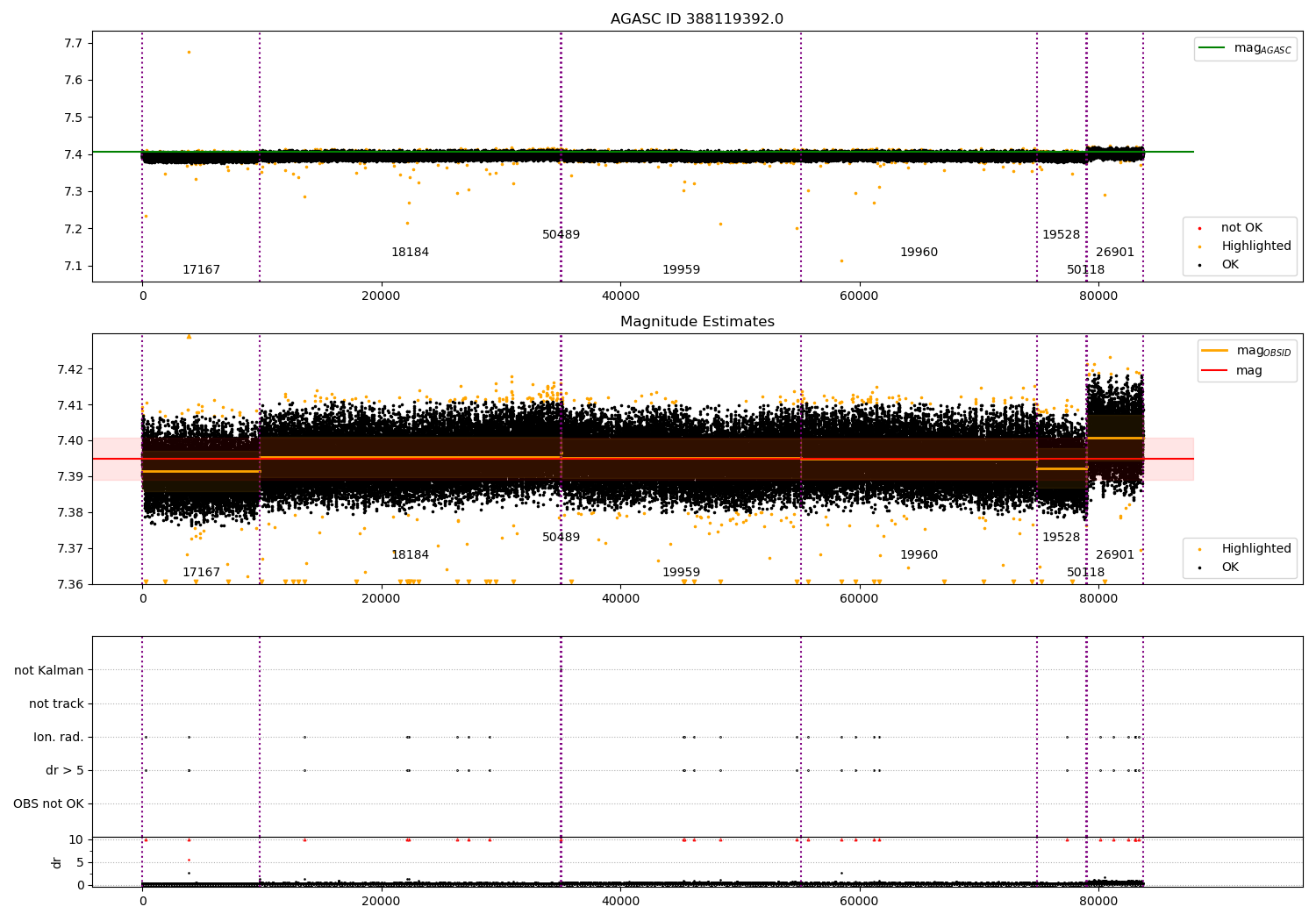
Task: Click obsid label 17167 in AGASC plot
Action: (201, 270)
